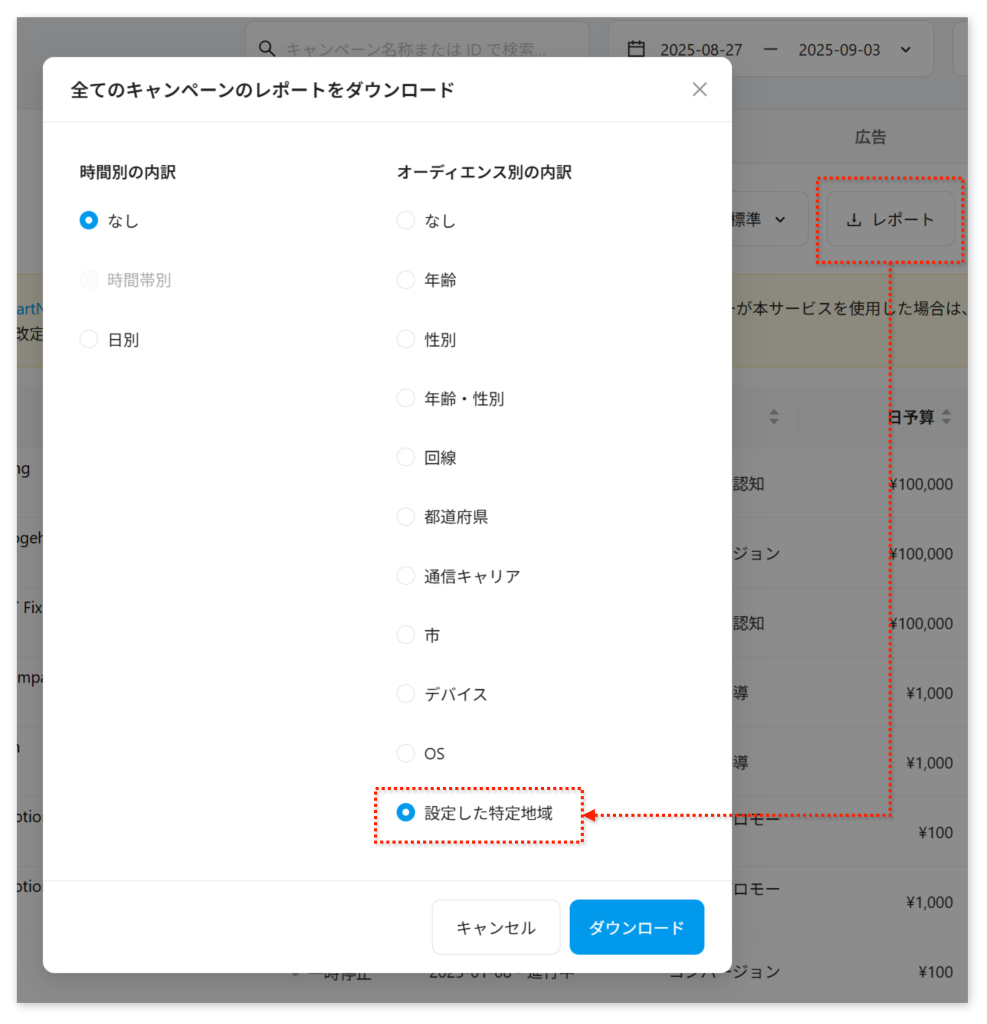Click the sort arrows beside 日予算
The image size is (987, 1024).
click(946, 417)
